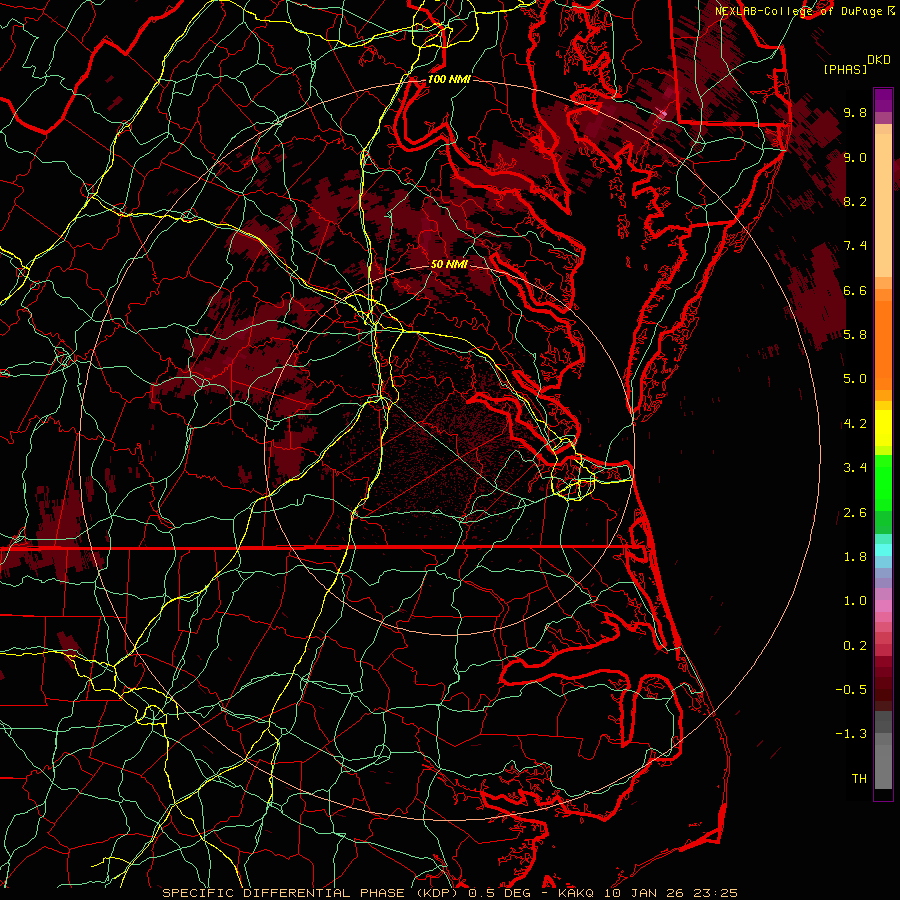
Task: Click the 5.0 scale label
Action: click(855, 379)
